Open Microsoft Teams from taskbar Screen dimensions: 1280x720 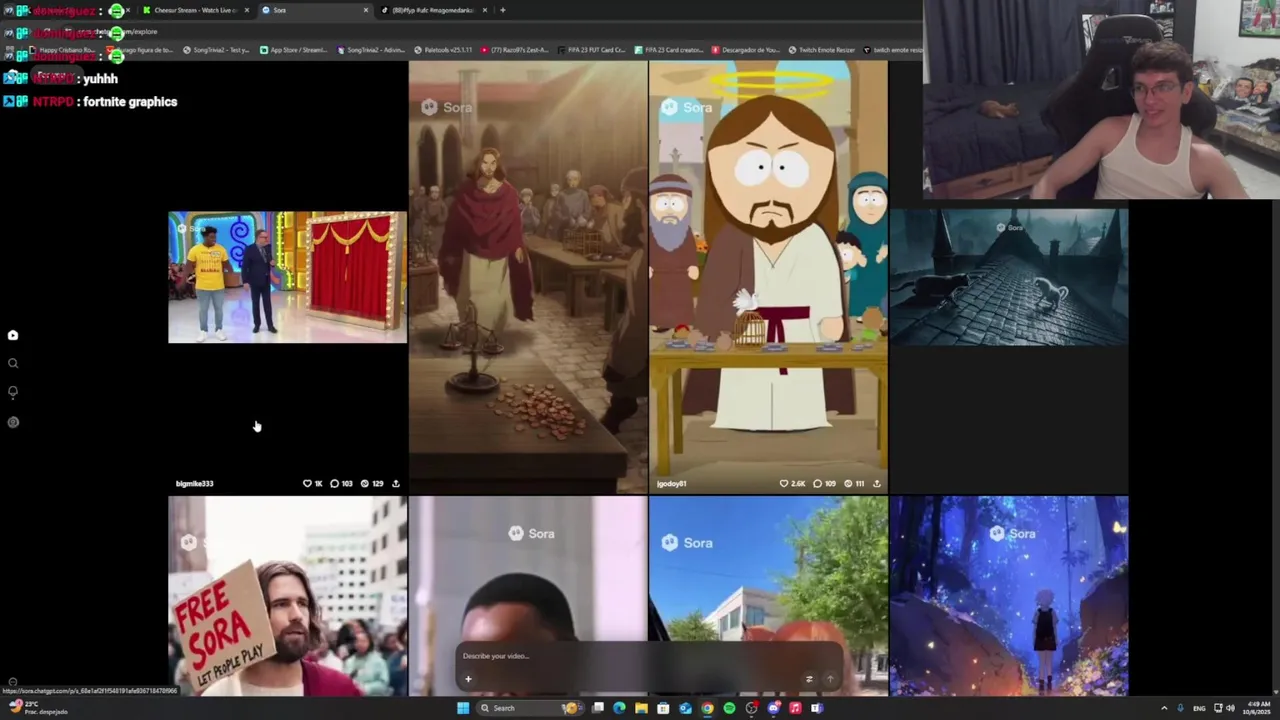coord(817,708)
